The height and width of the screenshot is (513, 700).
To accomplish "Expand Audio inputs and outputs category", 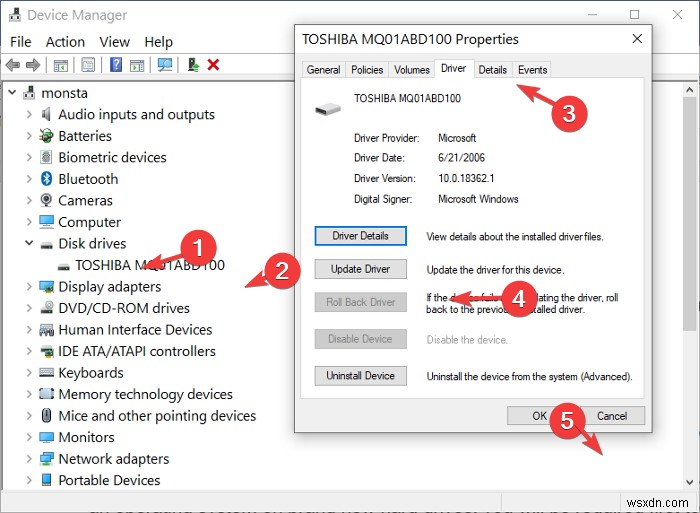I will [29, 114].
